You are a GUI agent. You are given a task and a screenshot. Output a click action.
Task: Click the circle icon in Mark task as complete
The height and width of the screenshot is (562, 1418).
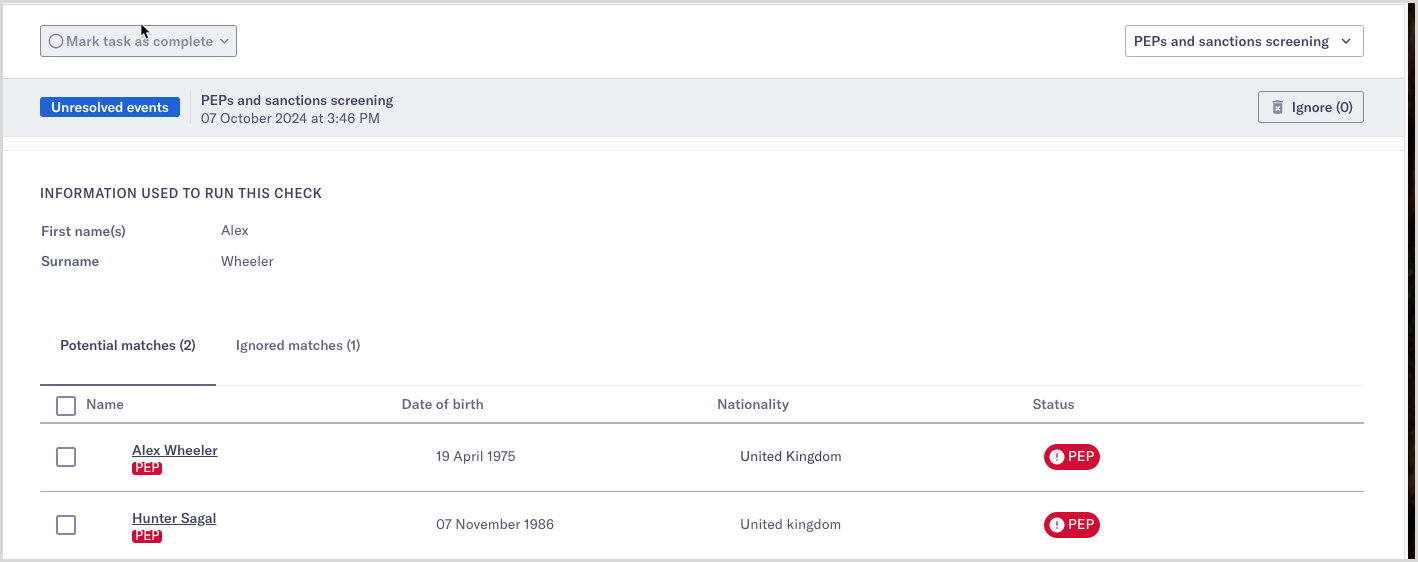click(x=56, y=41)
